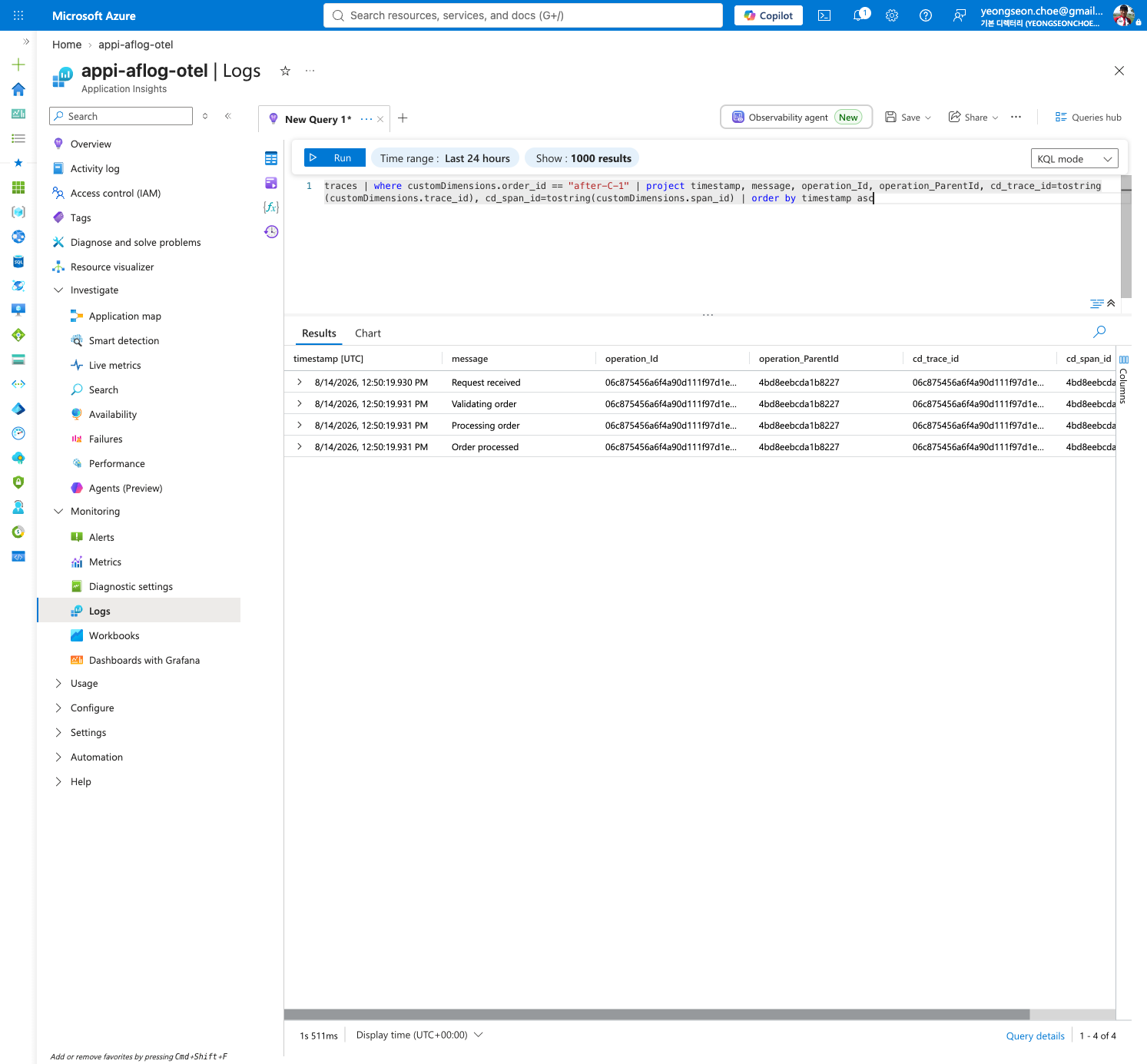Open Cloud Shell from the top bar

coord(824,15)
